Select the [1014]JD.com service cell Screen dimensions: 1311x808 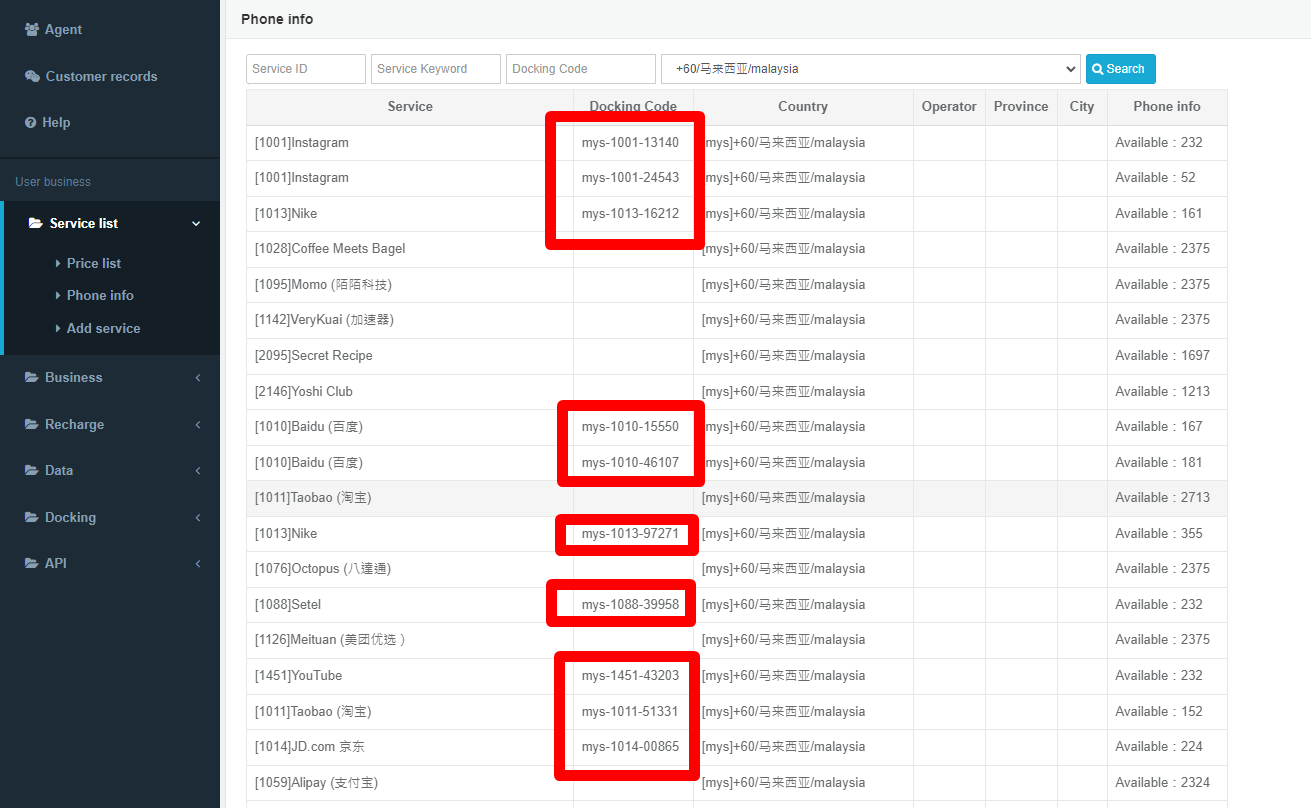coord(410,747)
